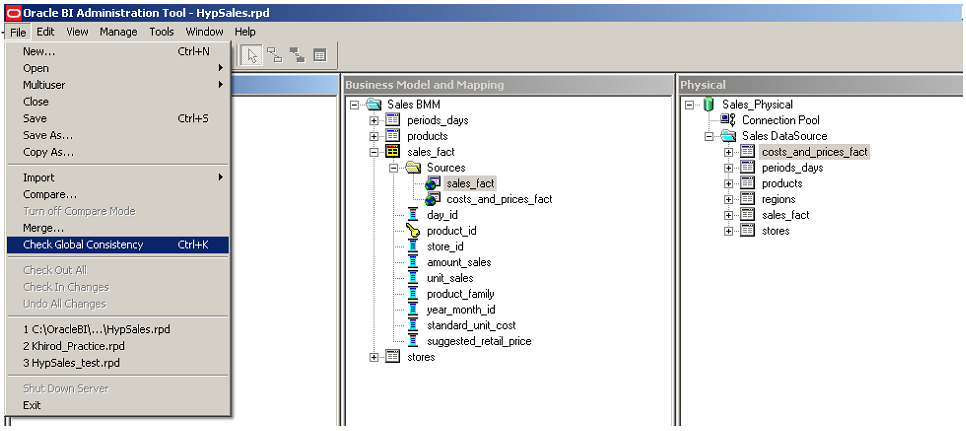
Task: Open the Edit menu
Action: [45, 31]
